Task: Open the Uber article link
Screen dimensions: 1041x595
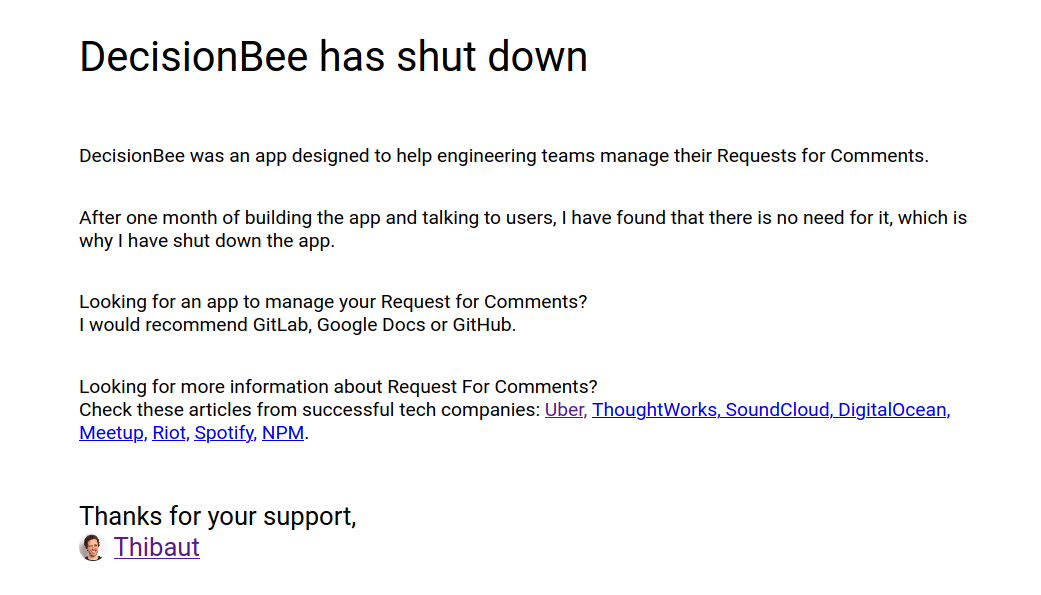Action: point(565,410)
